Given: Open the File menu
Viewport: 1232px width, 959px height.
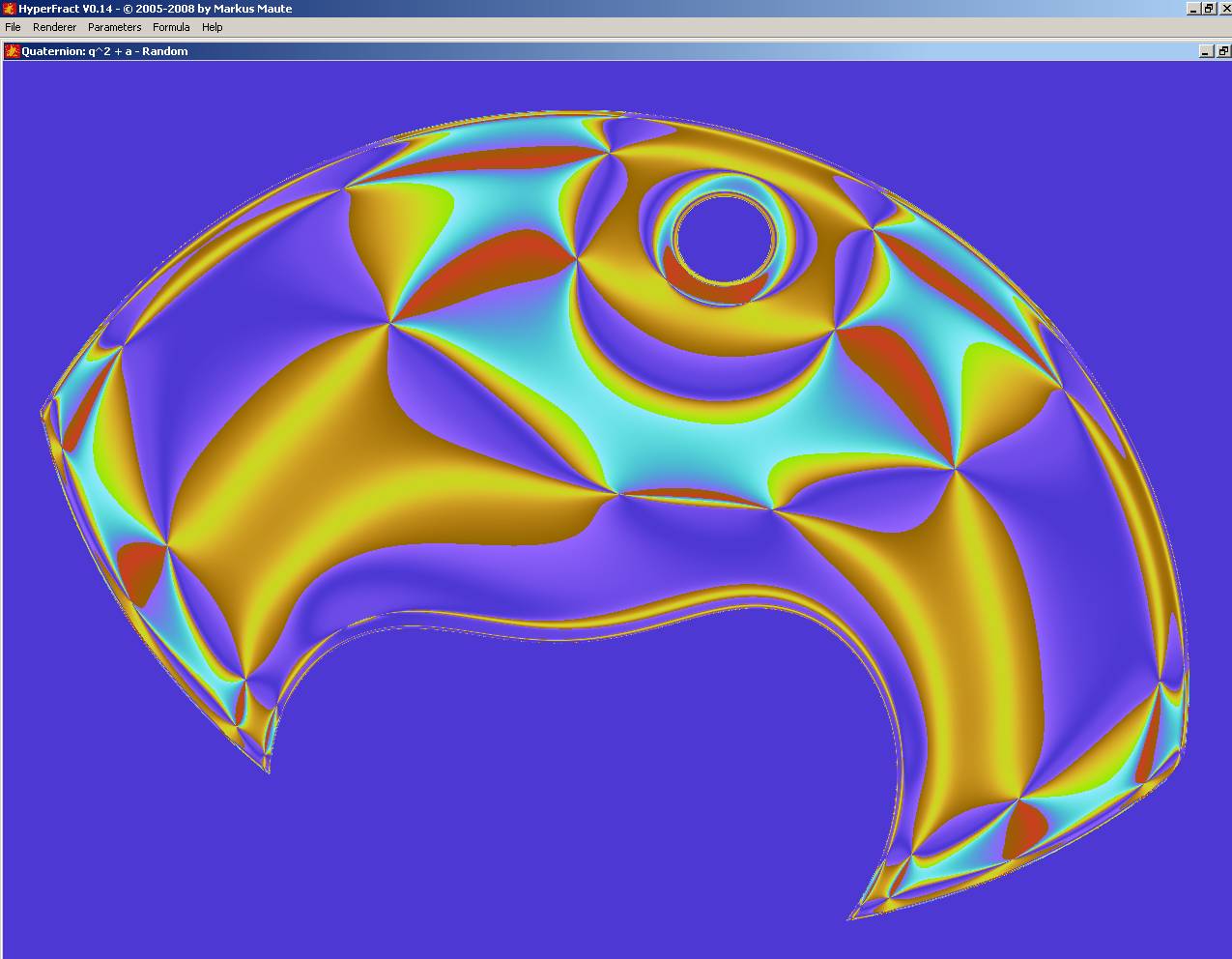Looking at the screenshot, I should click(x=13, y=27).
